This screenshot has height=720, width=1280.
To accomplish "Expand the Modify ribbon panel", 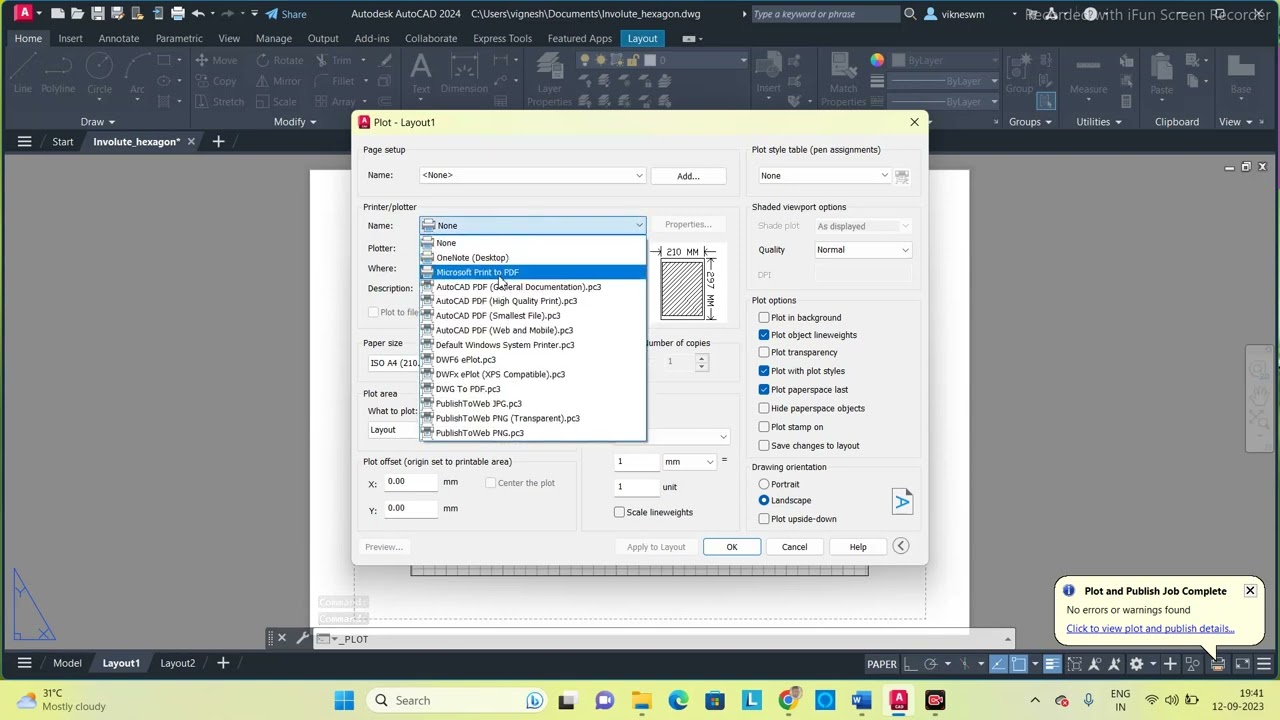I will (x=295, y=122).
